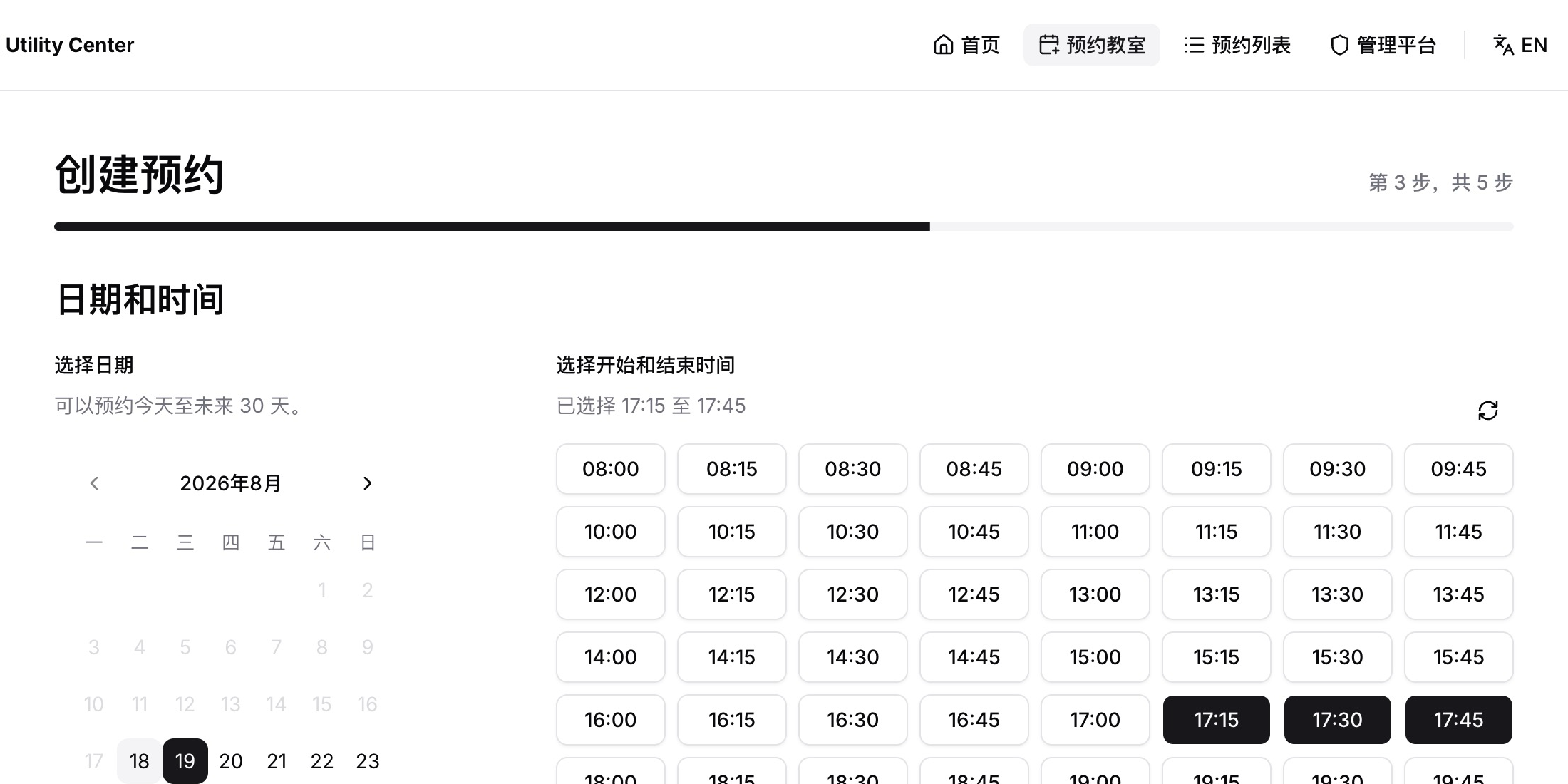
Task: Pick date 22 in the calendar
Action: tap(322, 761)
